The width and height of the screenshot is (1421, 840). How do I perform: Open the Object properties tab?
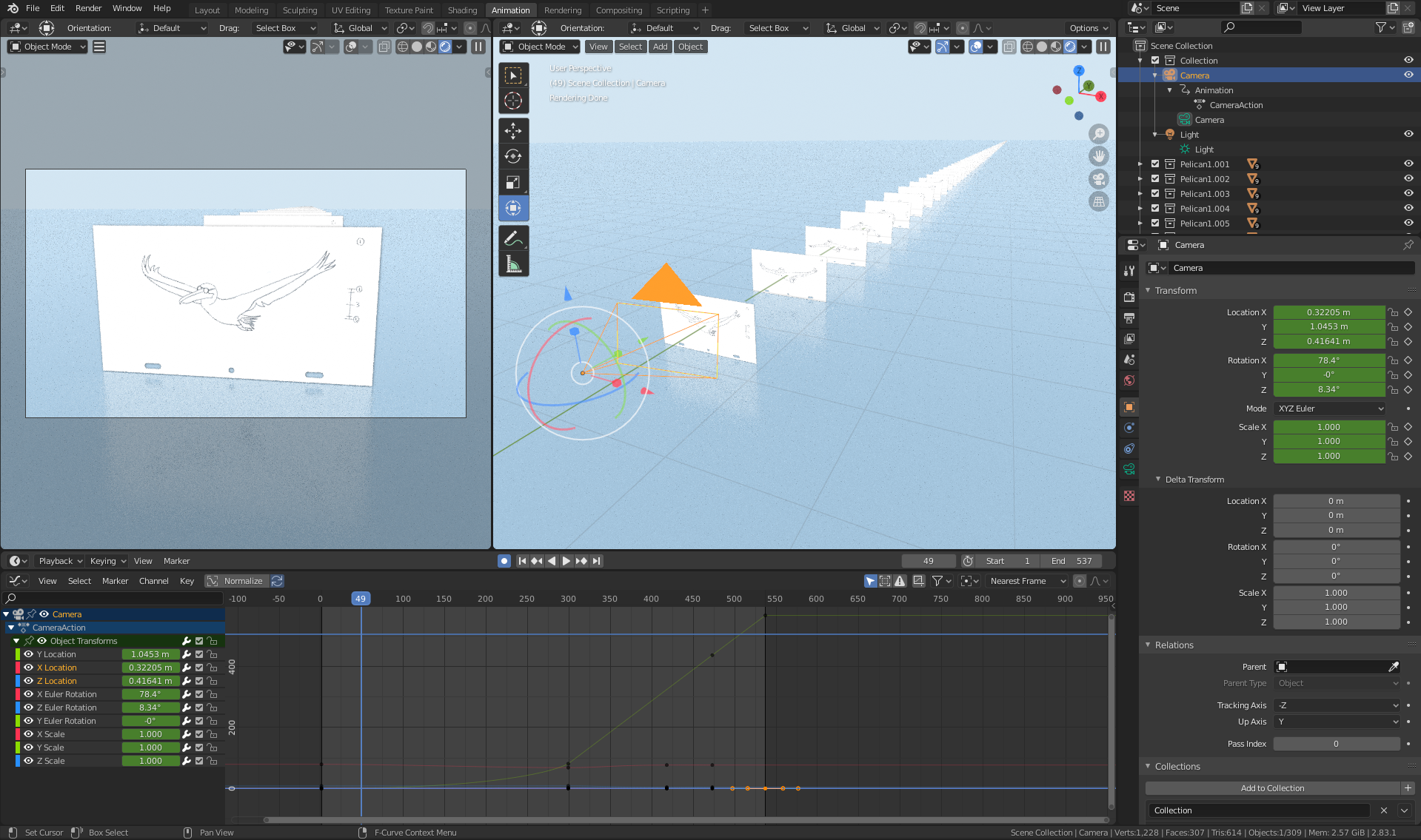(x=1129, y=407)
